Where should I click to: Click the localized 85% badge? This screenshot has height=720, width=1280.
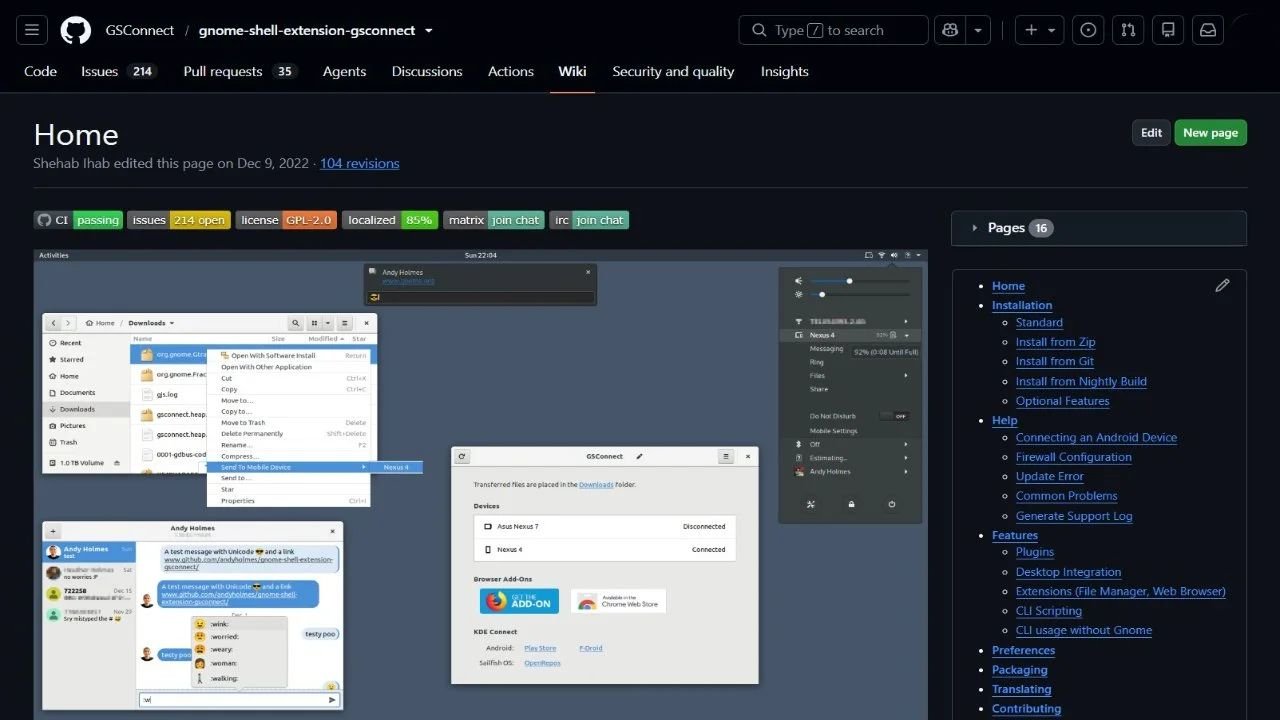(x=390, y=220)
